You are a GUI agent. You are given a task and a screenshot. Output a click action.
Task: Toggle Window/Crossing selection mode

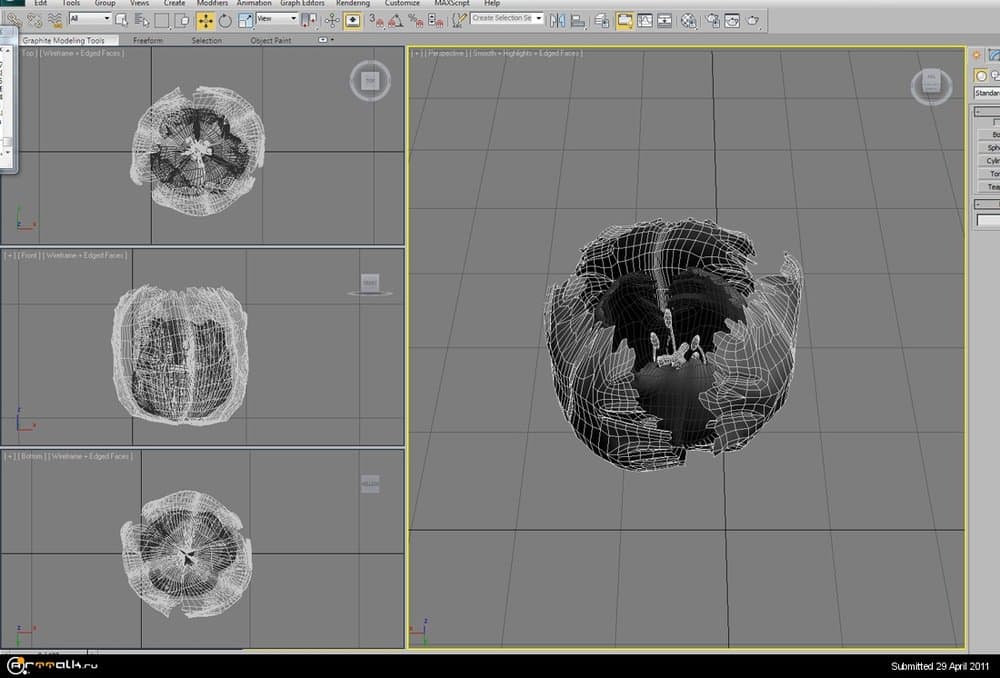182,20
